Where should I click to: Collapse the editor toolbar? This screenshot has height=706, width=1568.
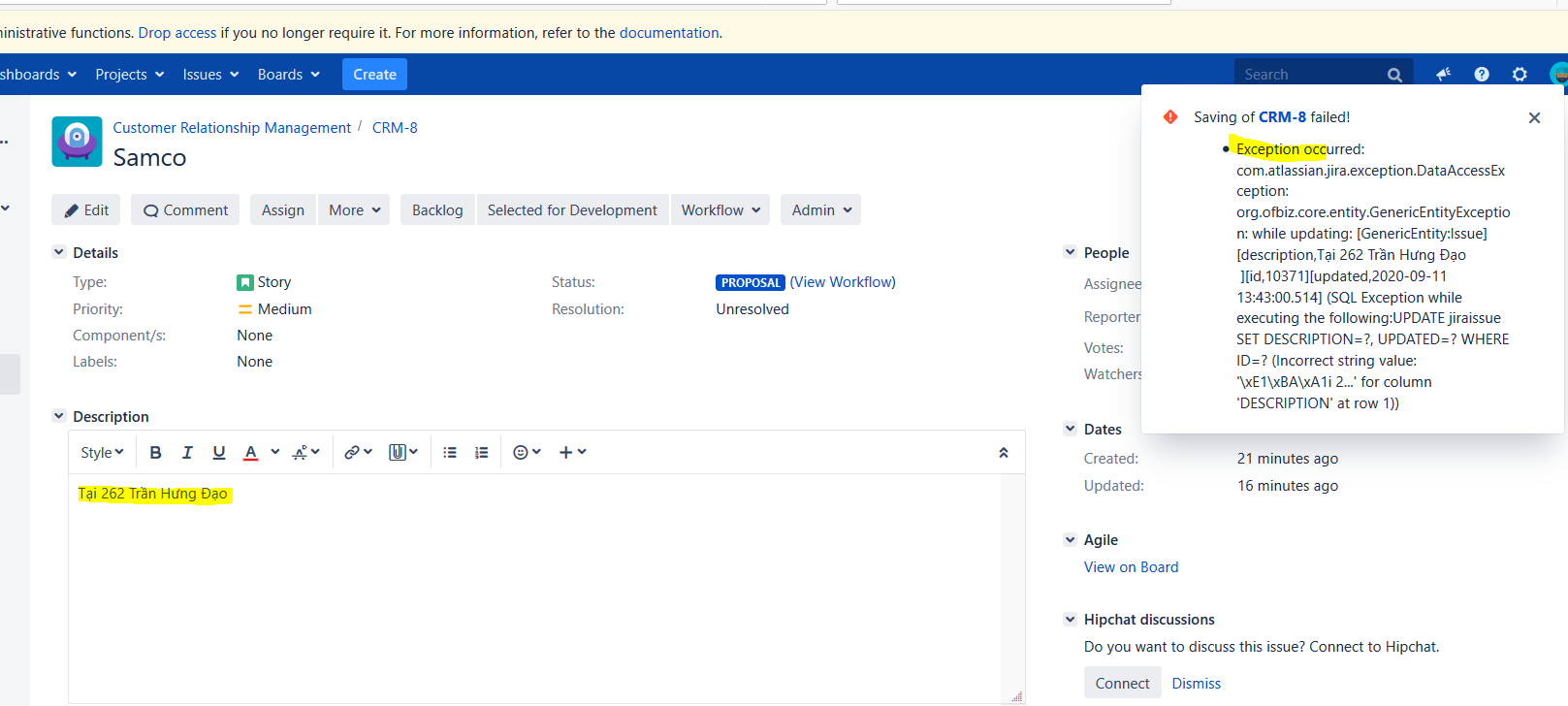click(x=1004, y=453)
